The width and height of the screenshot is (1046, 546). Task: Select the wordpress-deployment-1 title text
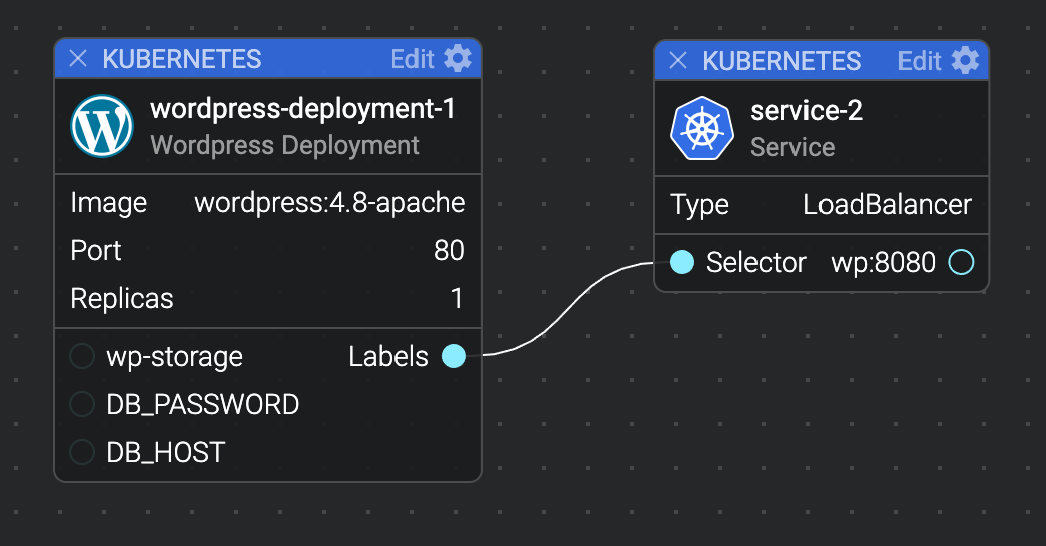303,108
